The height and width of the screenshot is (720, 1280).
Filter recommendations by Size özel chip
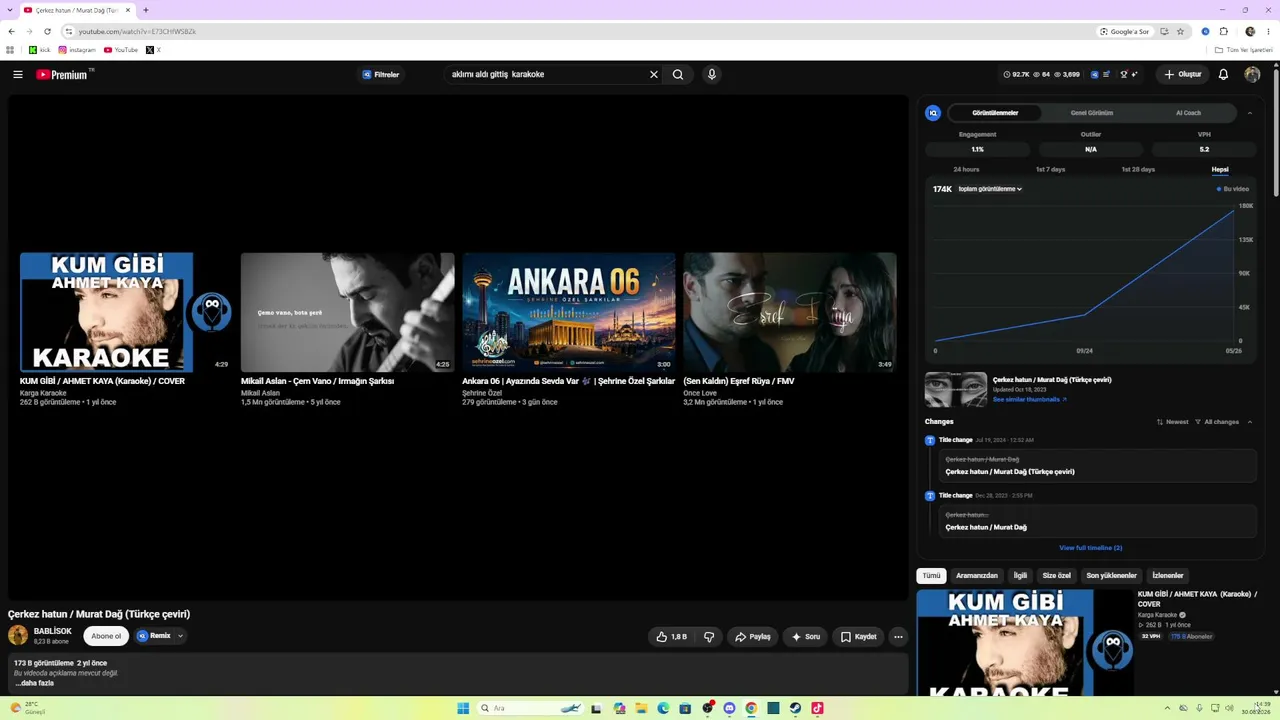coord(1057,576)
